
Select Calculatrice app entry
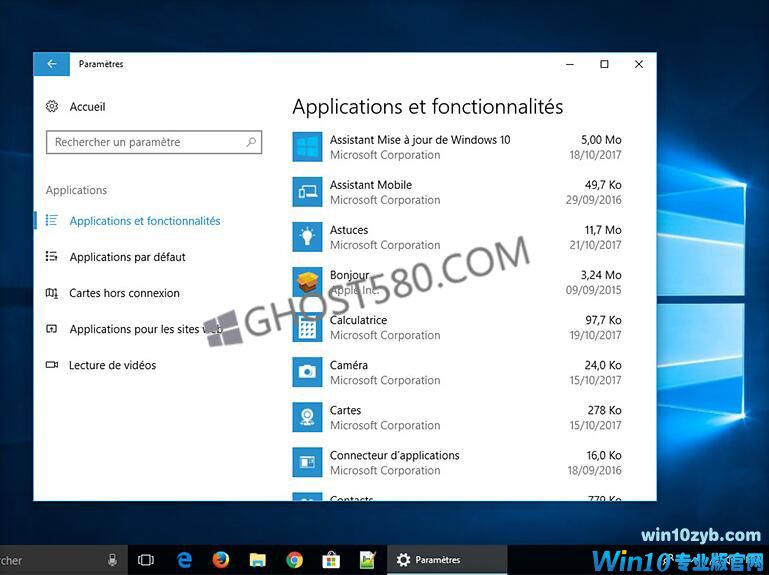click(x=457, y=327)
